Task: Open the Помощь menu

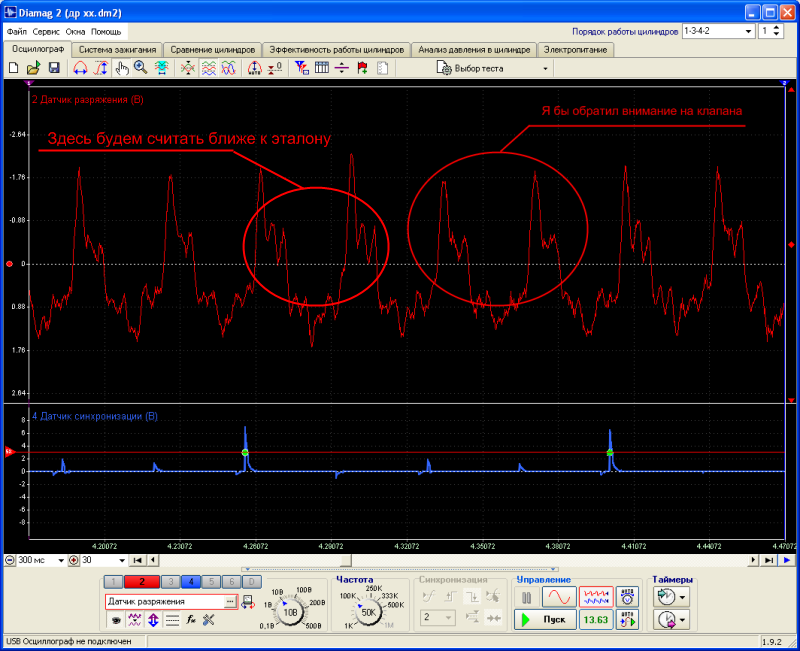Action: (x=106, y=32)
